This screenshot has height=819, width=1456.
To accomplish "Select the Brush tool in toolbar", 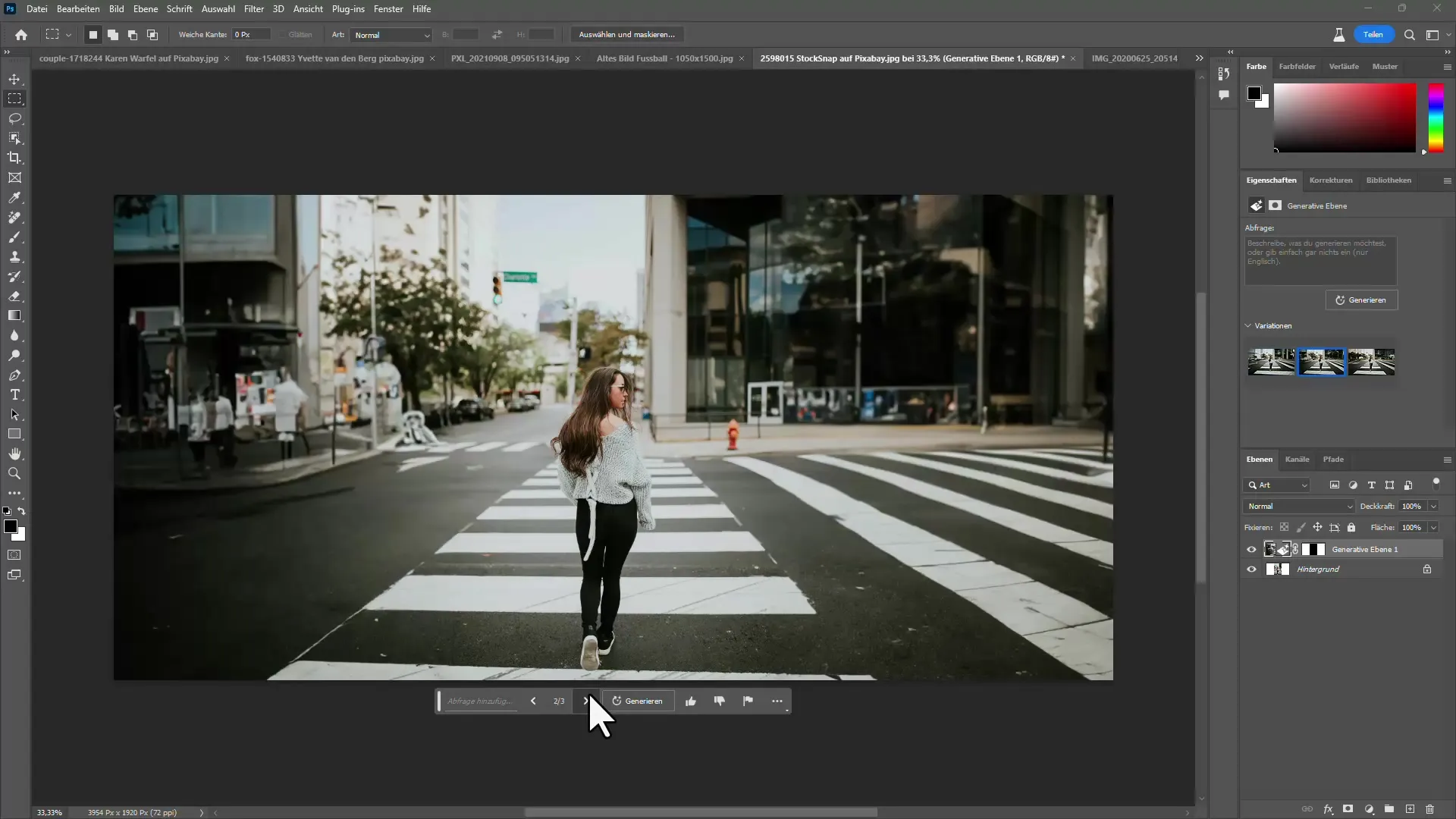I will point(15,237).
